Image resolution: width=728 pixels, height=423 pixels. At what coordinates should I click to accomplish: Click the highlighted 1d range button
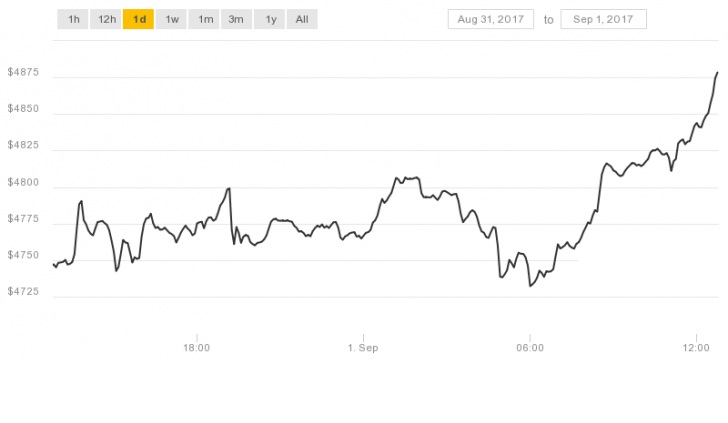(138, 20)
